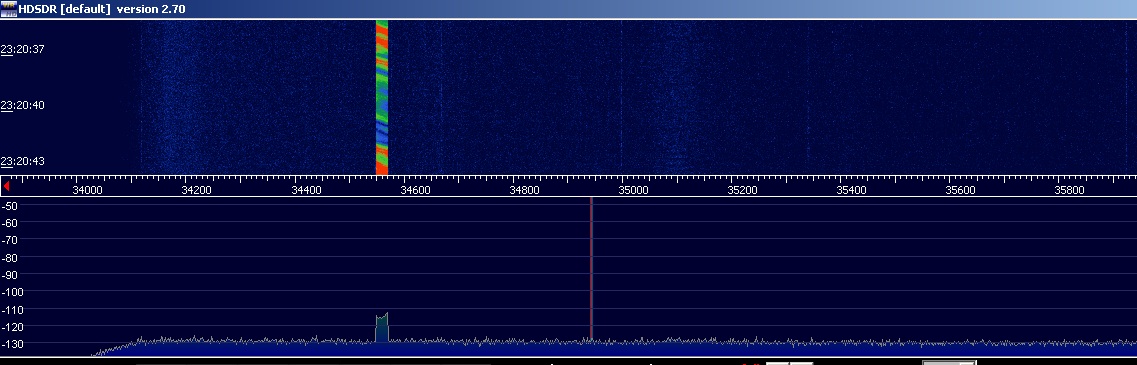Screen dimensions: 1137x365
Task: Click the 35000 frequency scale label
Action: (633, 190)
